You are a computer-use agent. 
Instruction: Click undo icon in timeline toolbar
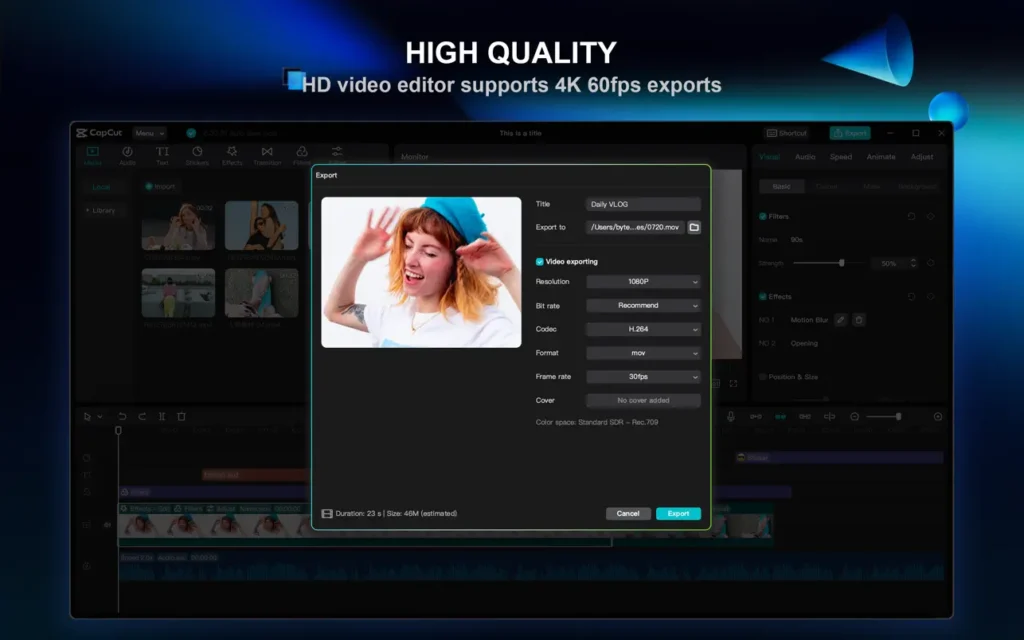122,416
